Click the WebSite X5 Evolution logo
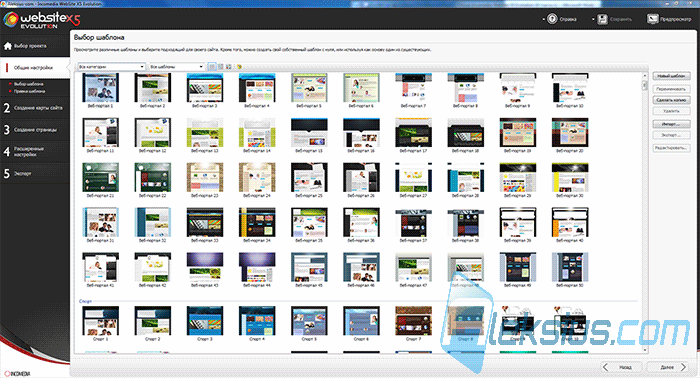Image resolution: width=700 pixels, height=378 pixels. click(42, 20)
